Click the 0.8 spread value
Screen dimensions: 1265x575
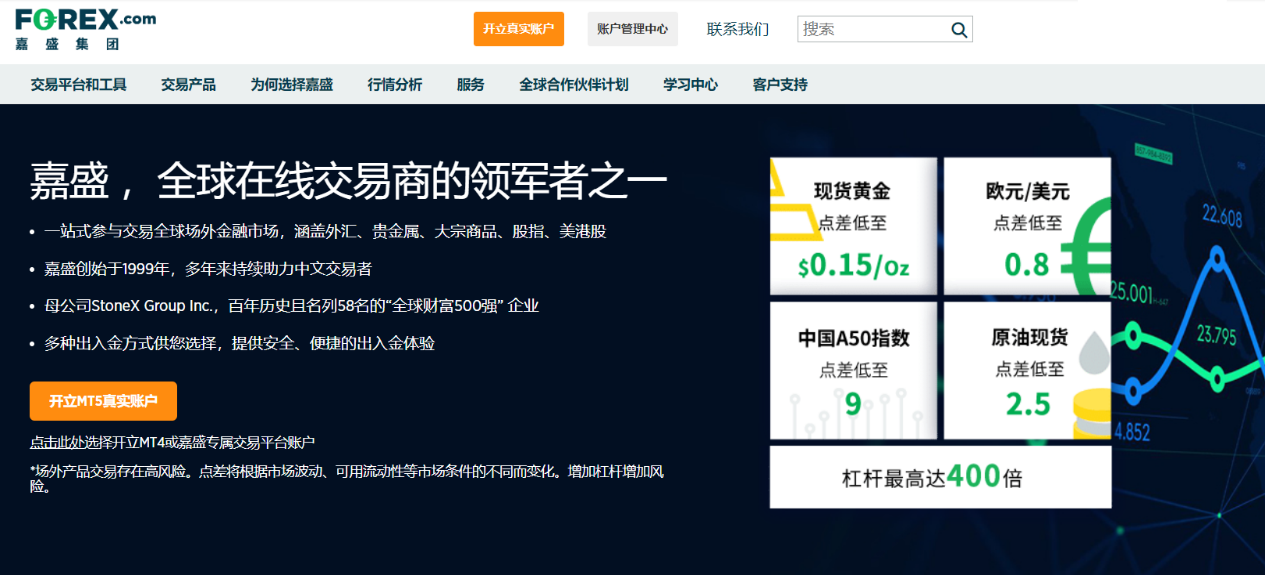(x=1027, y=265)
